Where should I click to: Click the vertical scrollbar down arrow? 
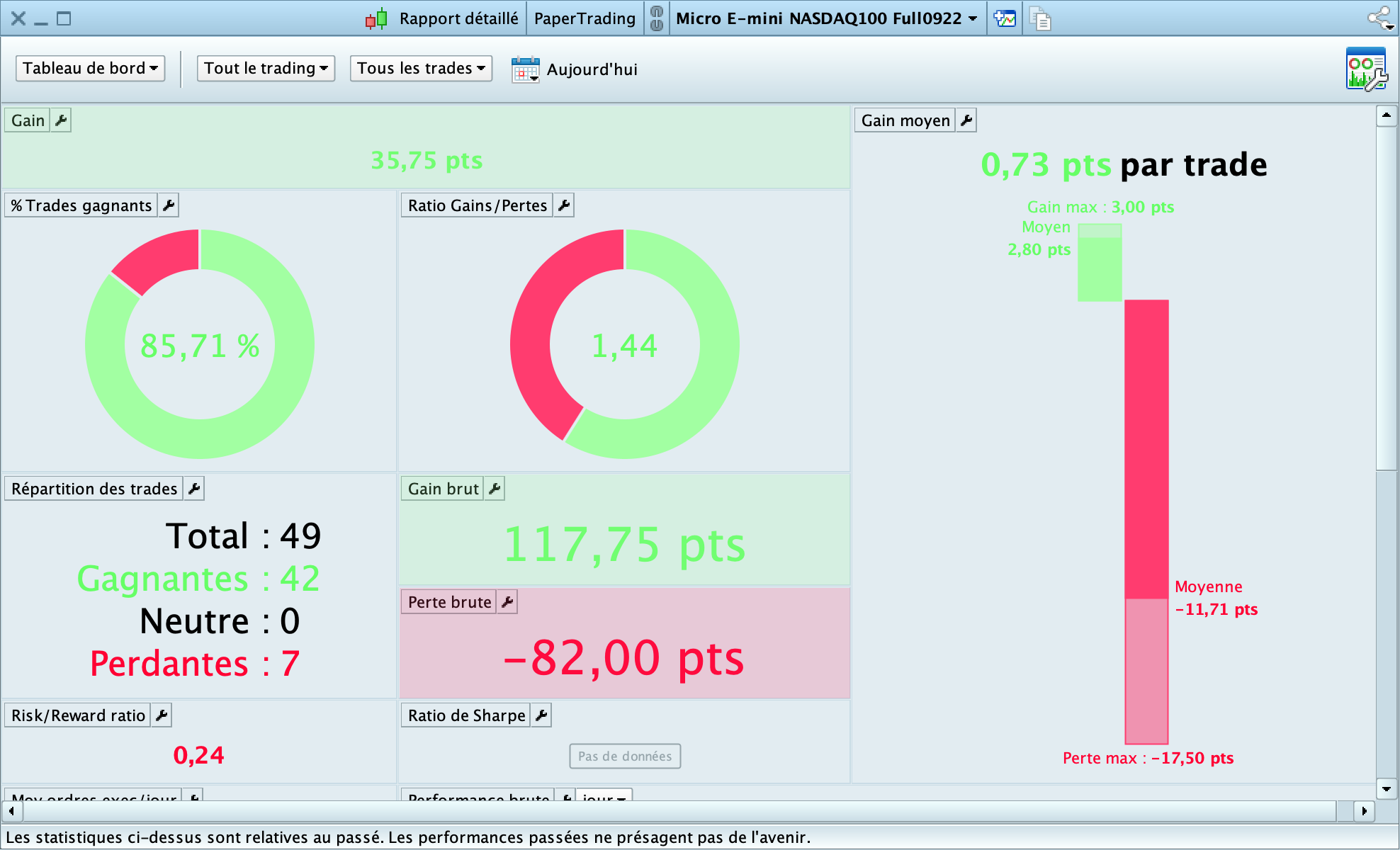1387,788
